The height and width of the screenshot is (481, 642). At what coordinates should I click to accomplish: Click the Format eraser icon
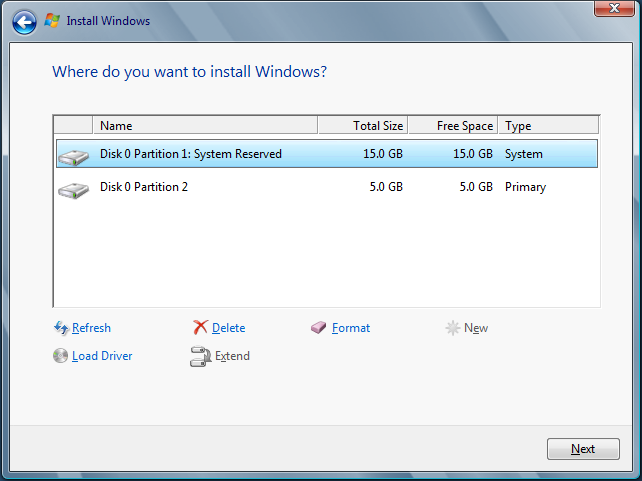point(320,328)
